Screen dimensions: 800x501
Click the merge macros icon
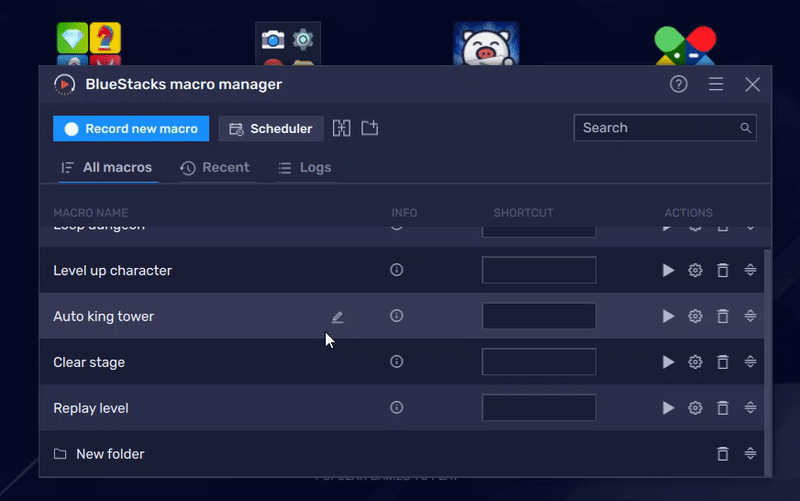click(341, 128)
